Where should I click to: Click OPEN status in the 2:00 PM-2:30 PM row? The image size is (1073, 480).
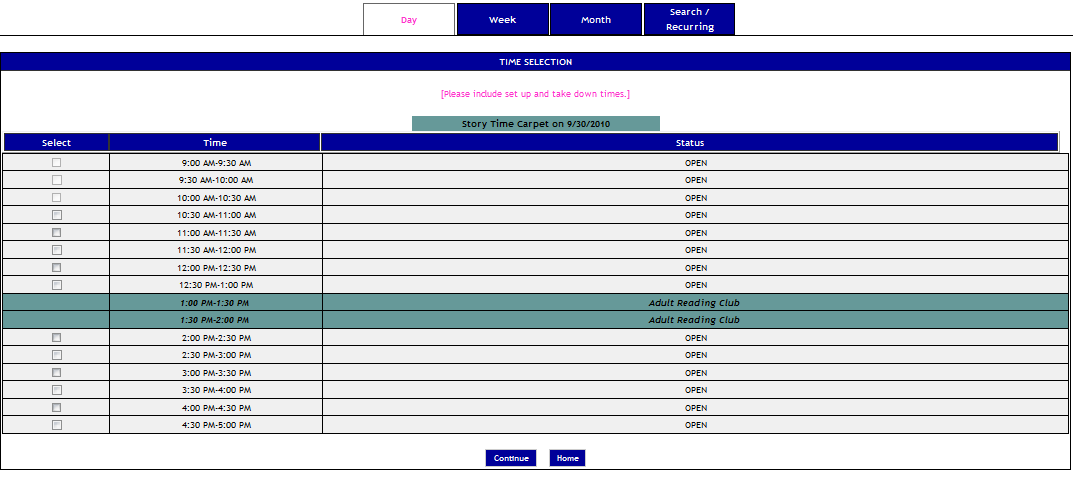point(695,338)
